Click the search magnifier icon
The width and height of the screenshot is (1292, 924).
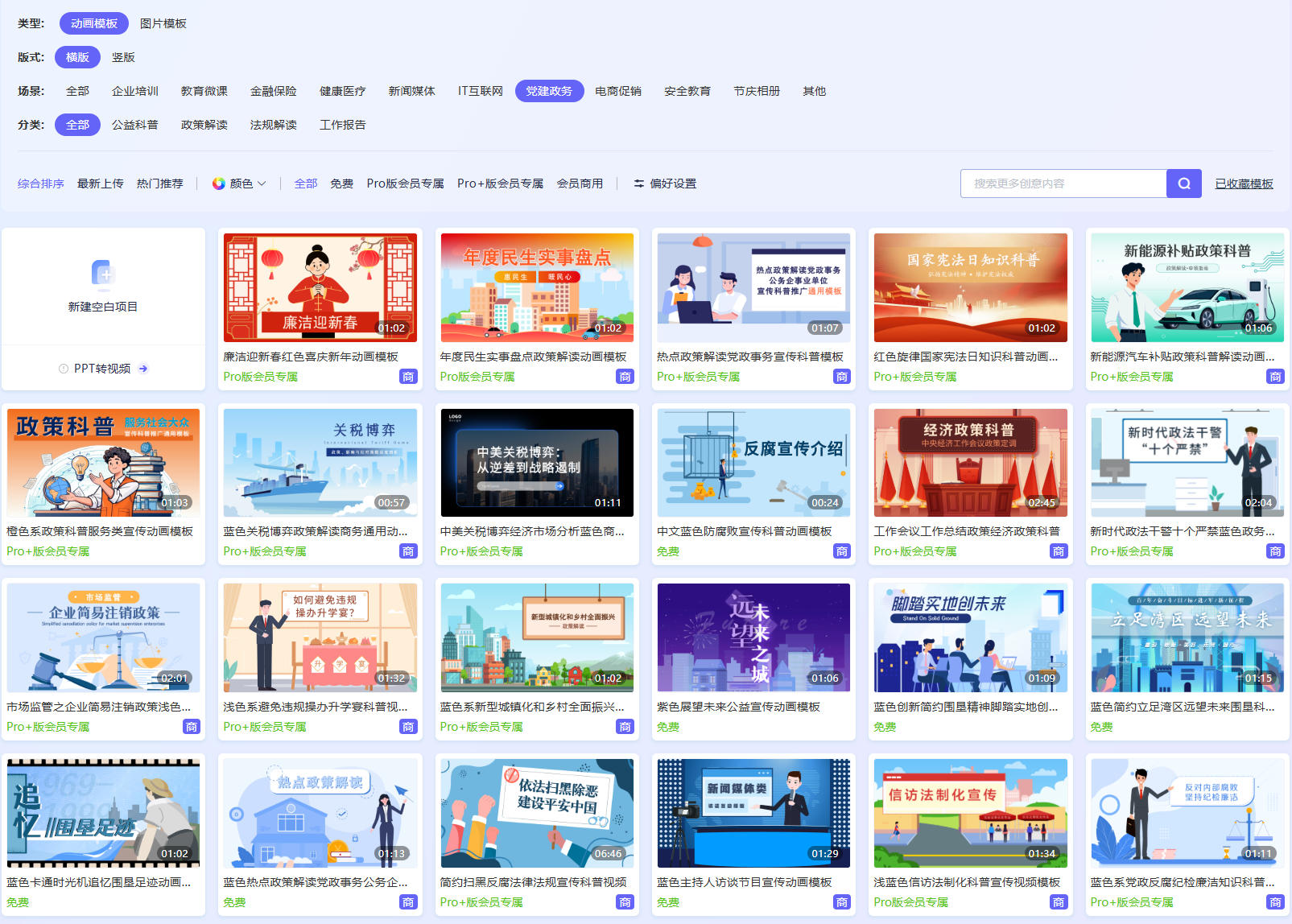1183,183
